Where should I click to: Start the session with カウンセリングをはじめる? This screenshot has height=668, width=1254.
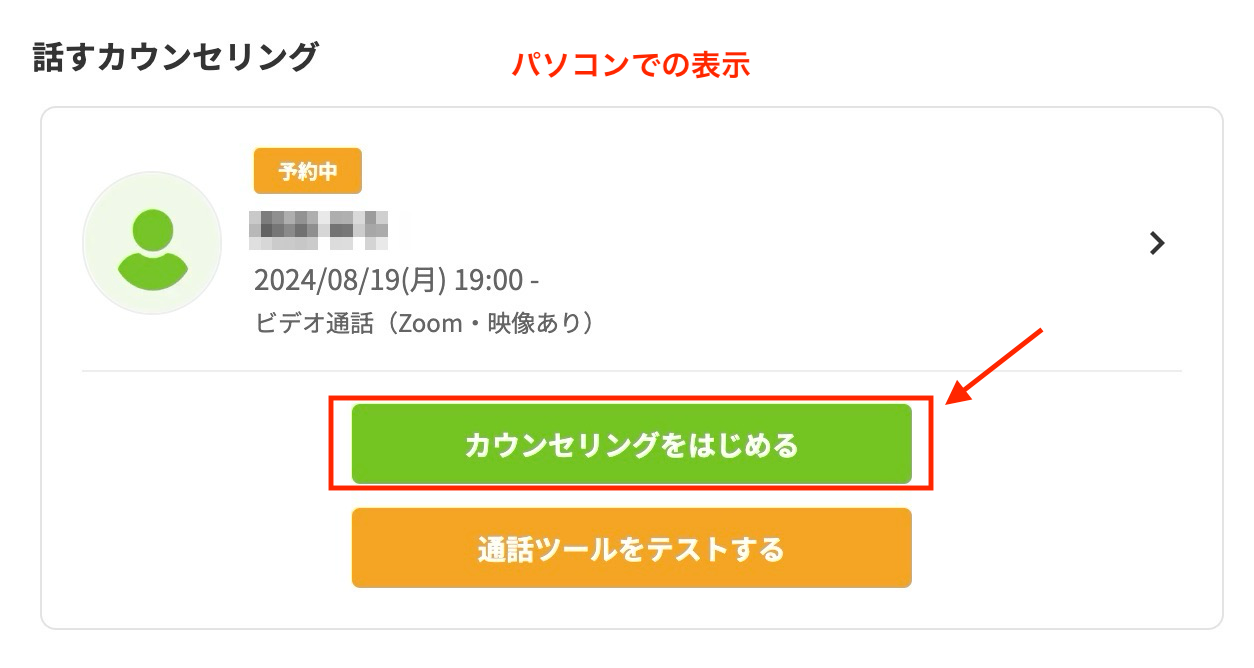click(631, 444)
